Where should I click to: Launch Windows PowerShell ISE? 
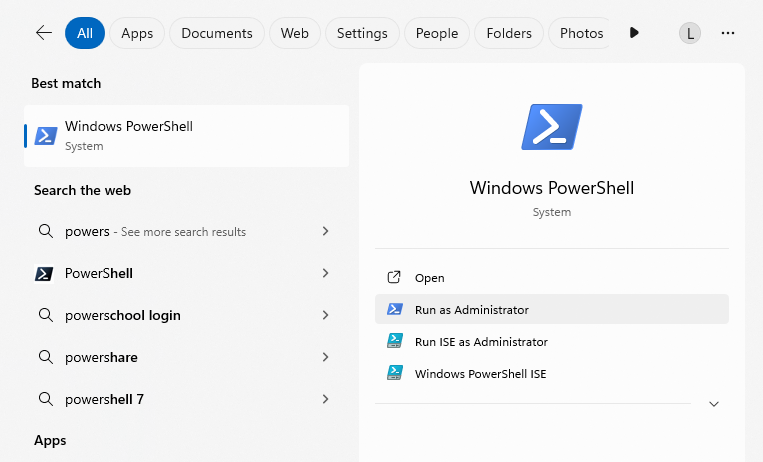coord(552,373)
